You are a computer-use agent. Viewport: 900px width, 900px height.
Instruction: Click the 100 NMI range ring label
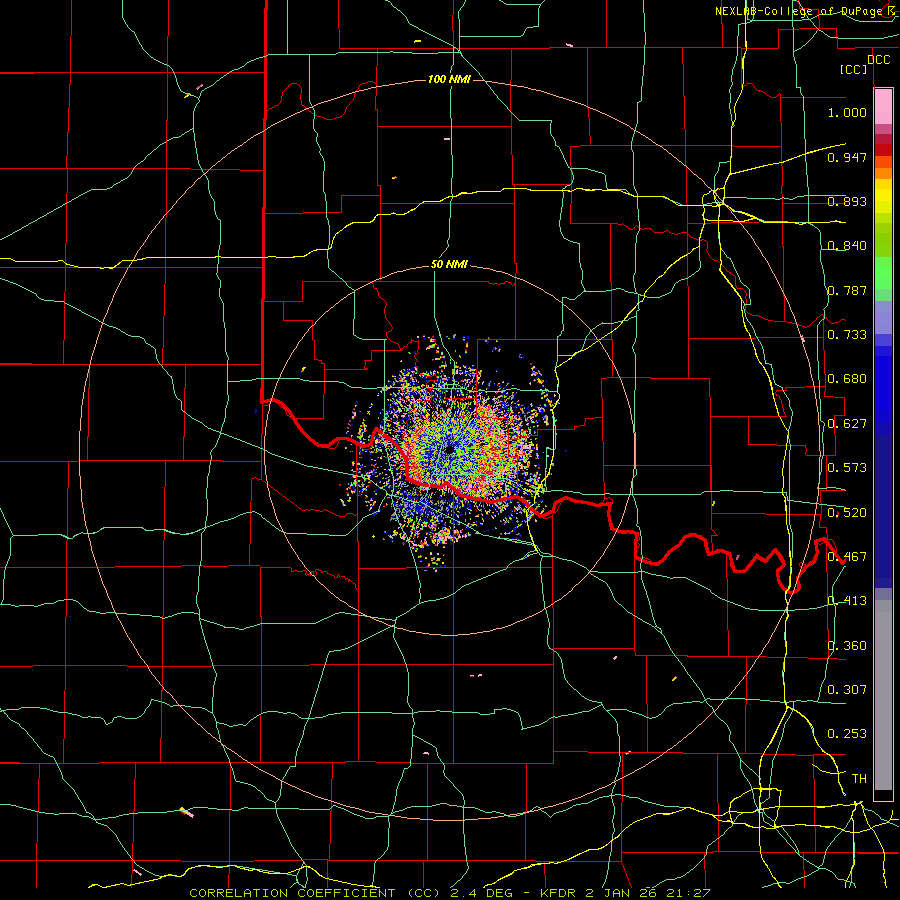click(x=449, y=79)
